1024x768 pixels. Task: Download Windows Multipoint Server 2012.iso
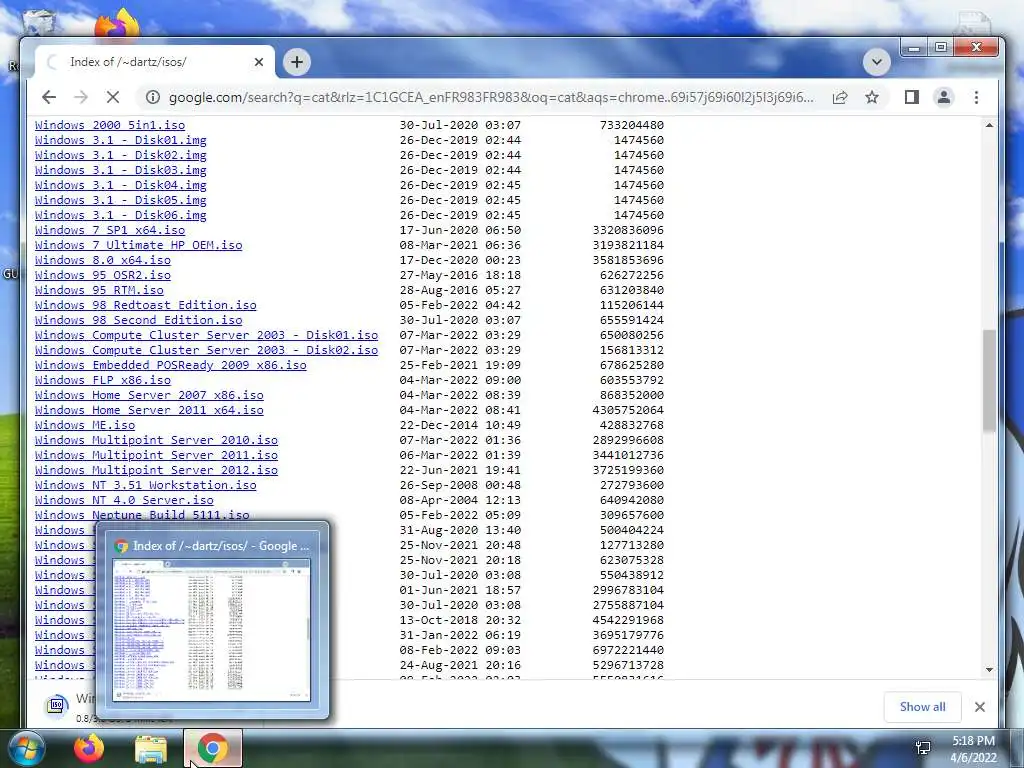[x=156, y=470]
